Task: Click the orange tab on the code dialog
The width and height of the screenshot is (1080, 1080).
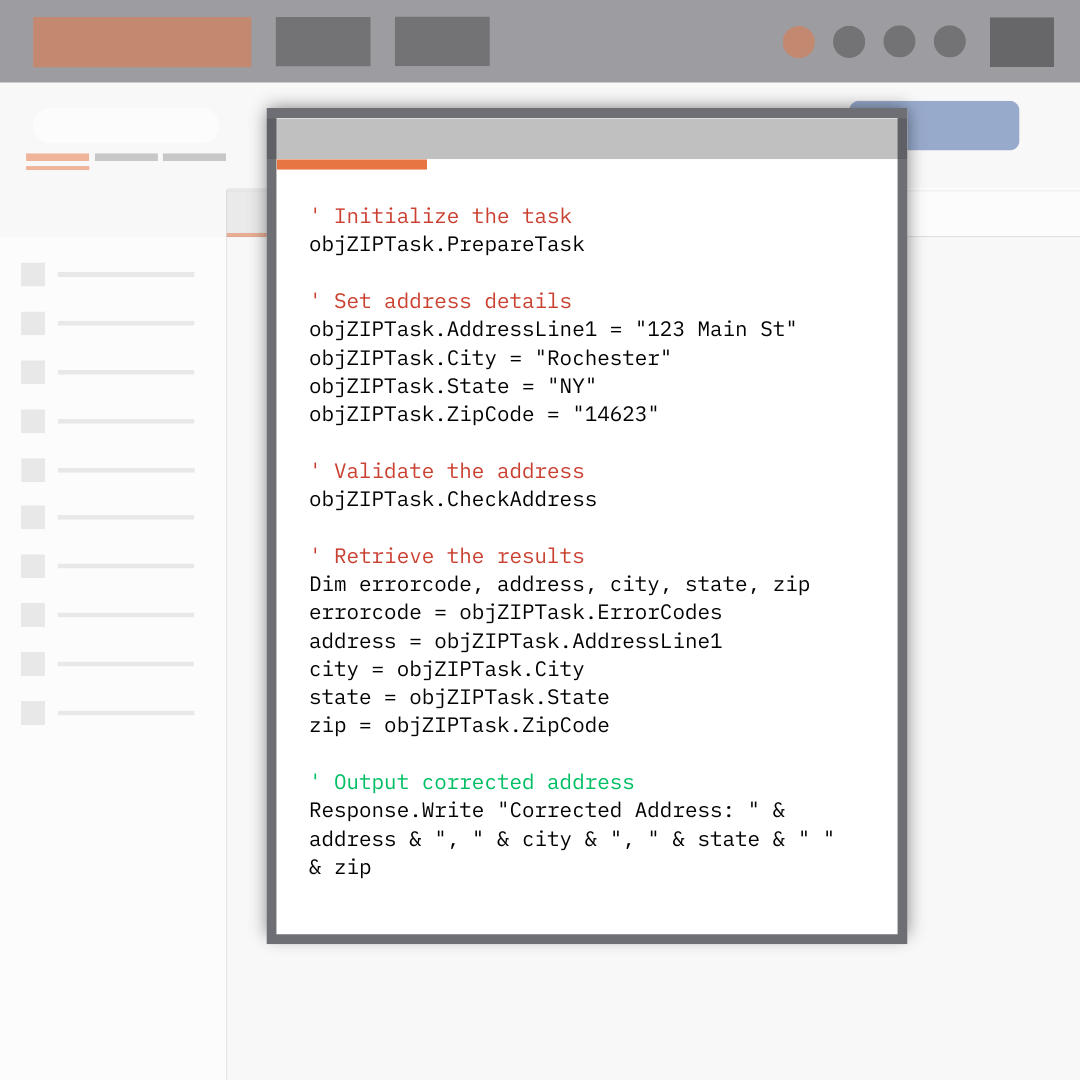Action: pyautogui.click(x=351, y=165)
